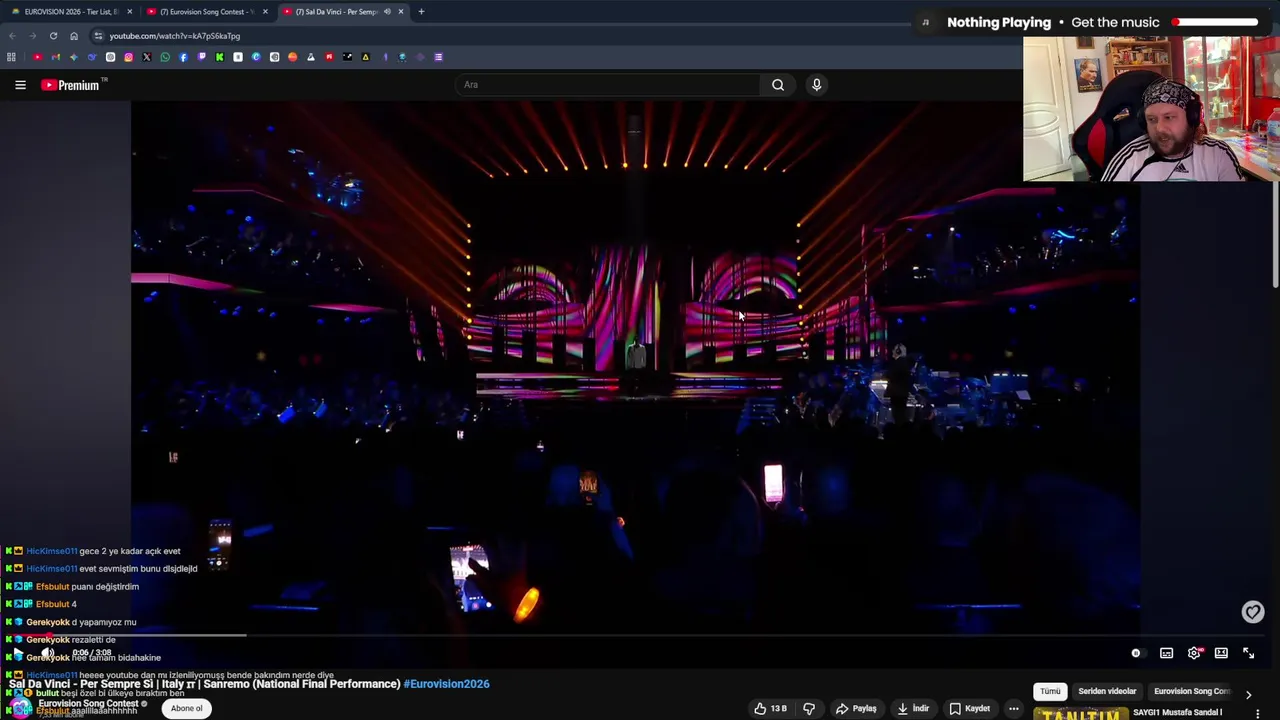The height and width of the screenshot is (720, 1280).
Task: Toggle subtitles/closed captions button
Action: pos(1166,653)
